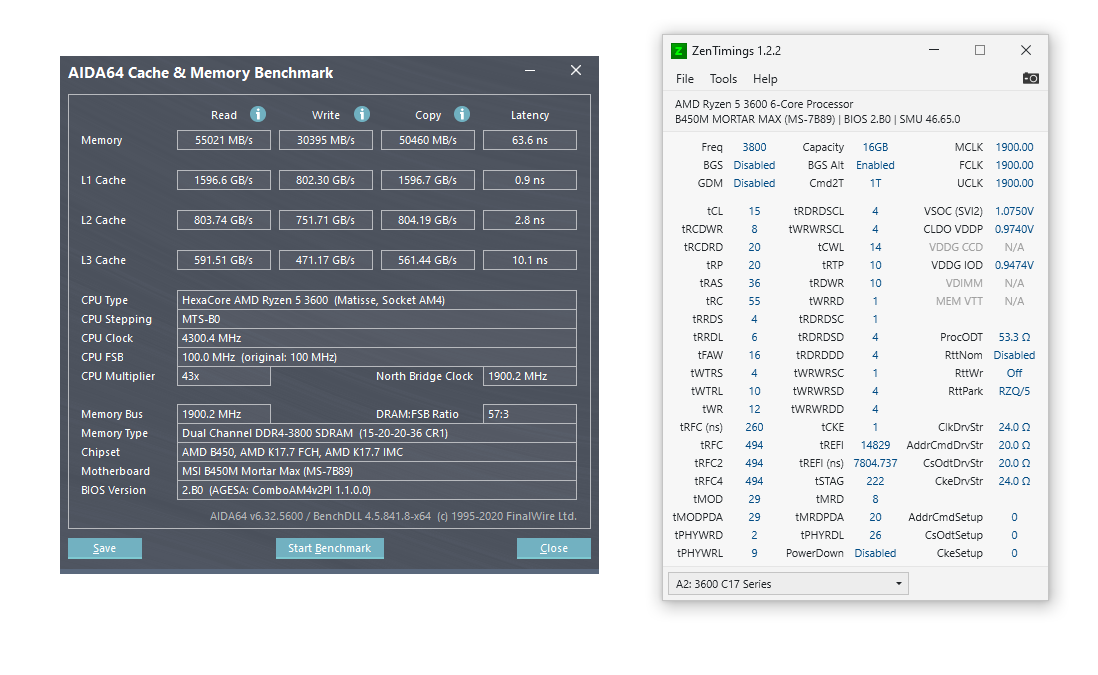Close the AIDA64 window with the X

click(x=576, y=70)
